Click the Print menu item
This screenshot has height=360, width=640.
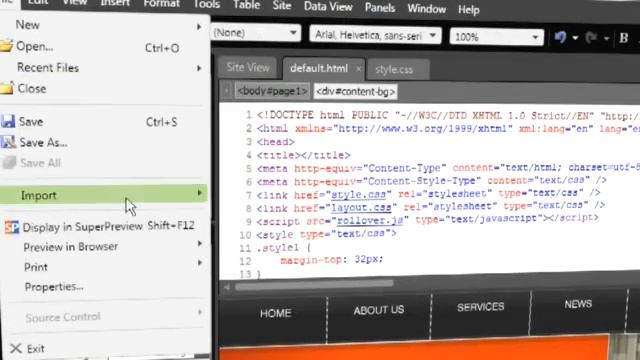coord(36,267)
